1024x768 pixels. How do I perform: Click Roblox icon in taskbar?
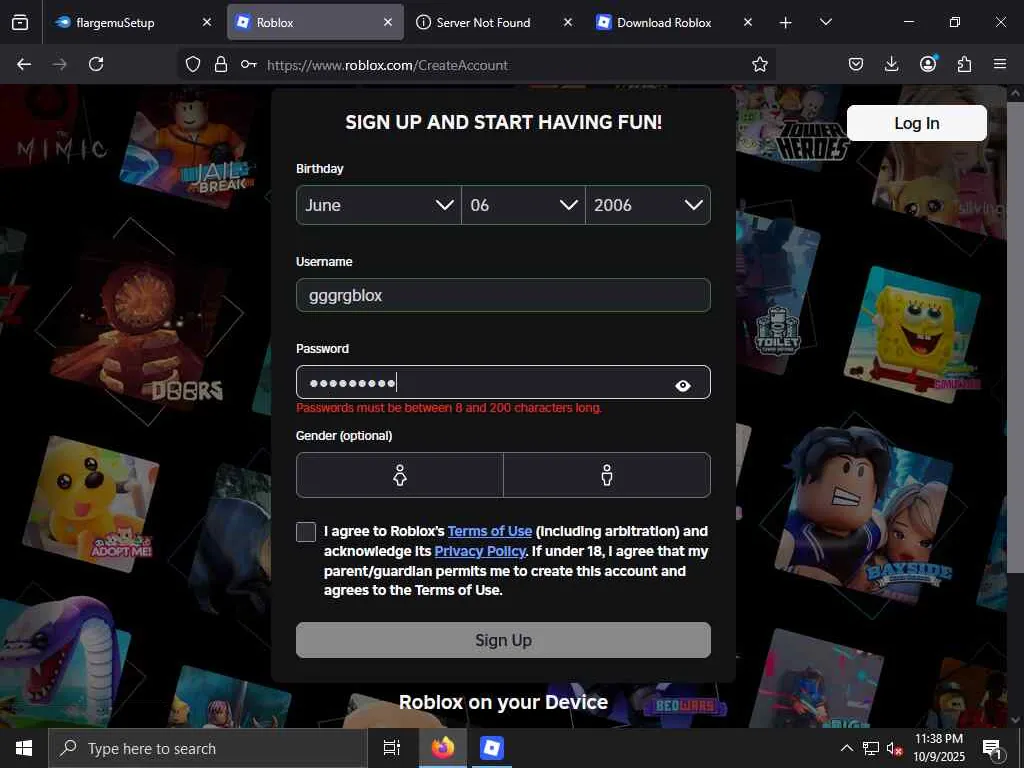coord(492,748)
